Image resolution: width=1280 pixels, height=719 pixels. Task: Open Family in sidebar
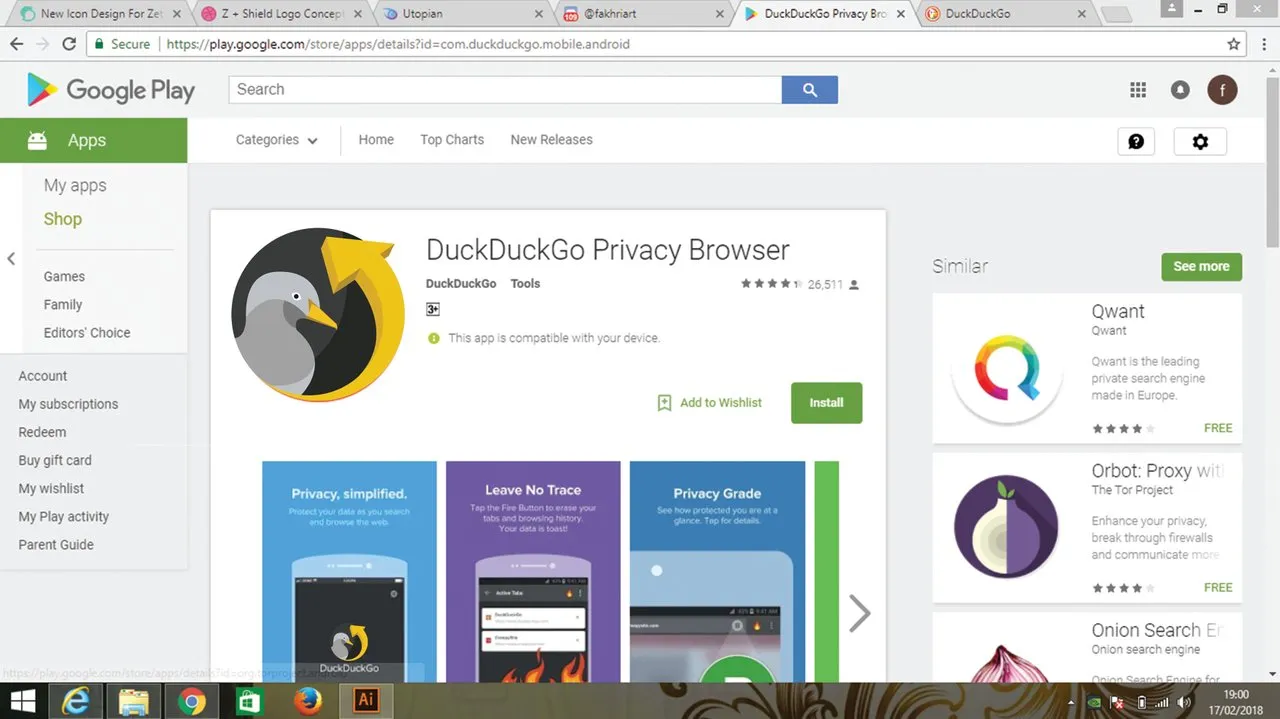[63, 305]
